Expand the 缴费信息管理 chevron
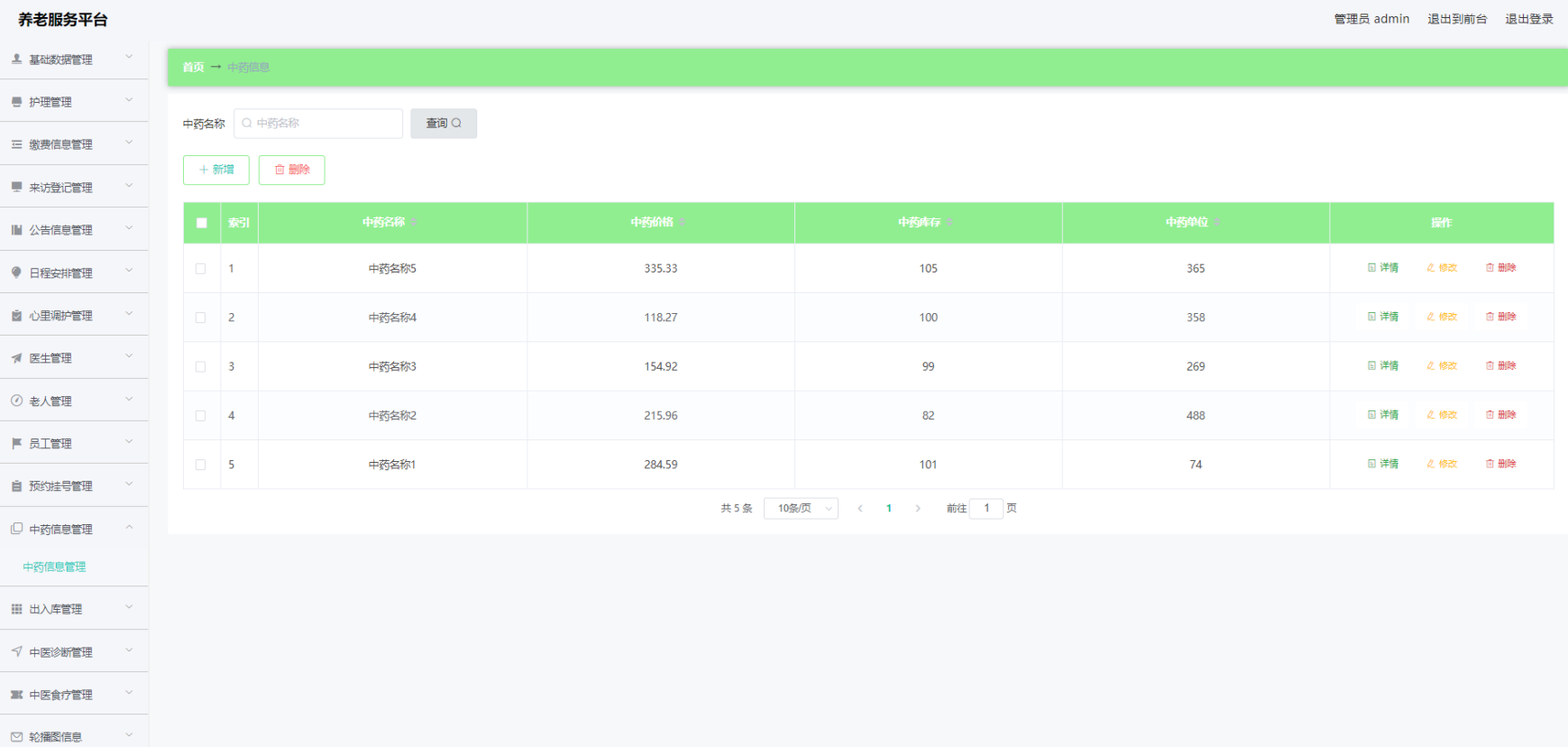The height and width of the screenshot is (747, 1568). tap(129, 142)
